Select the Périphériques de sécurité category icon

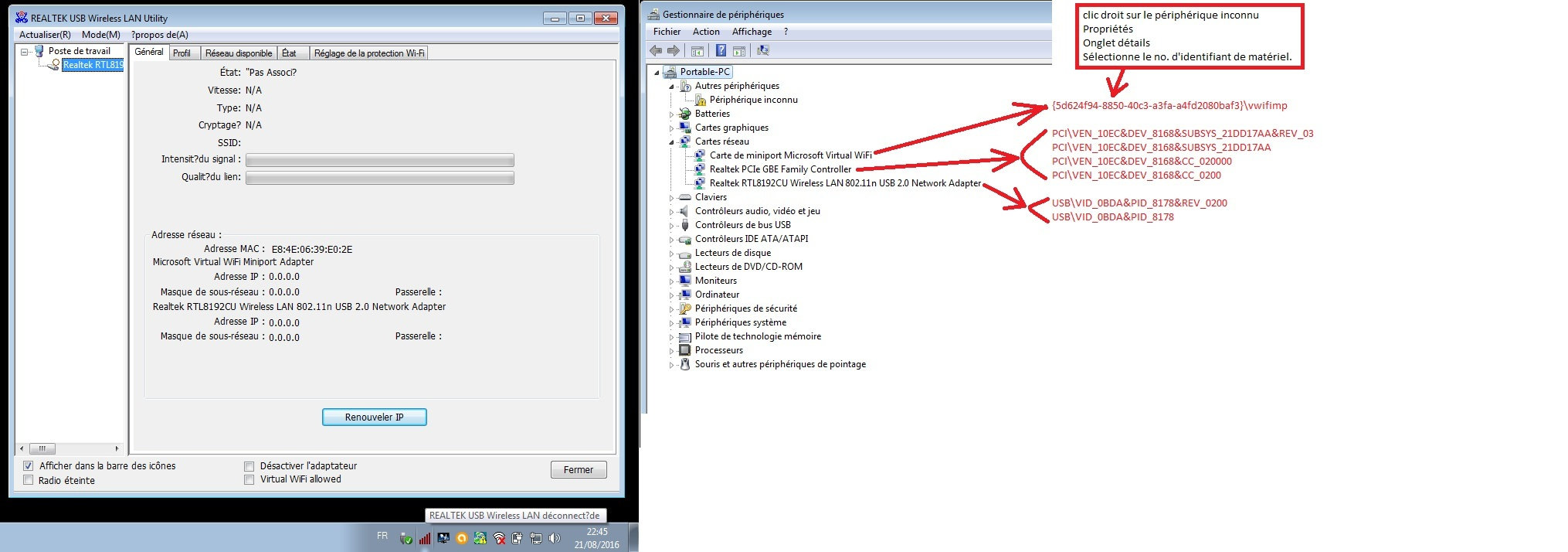tap(685, 308)
